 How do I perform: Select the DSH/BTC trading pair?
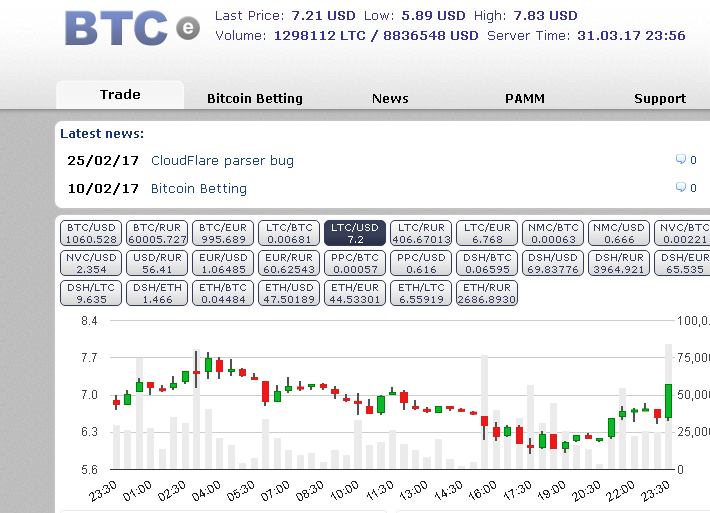click(x=487, y=263)
